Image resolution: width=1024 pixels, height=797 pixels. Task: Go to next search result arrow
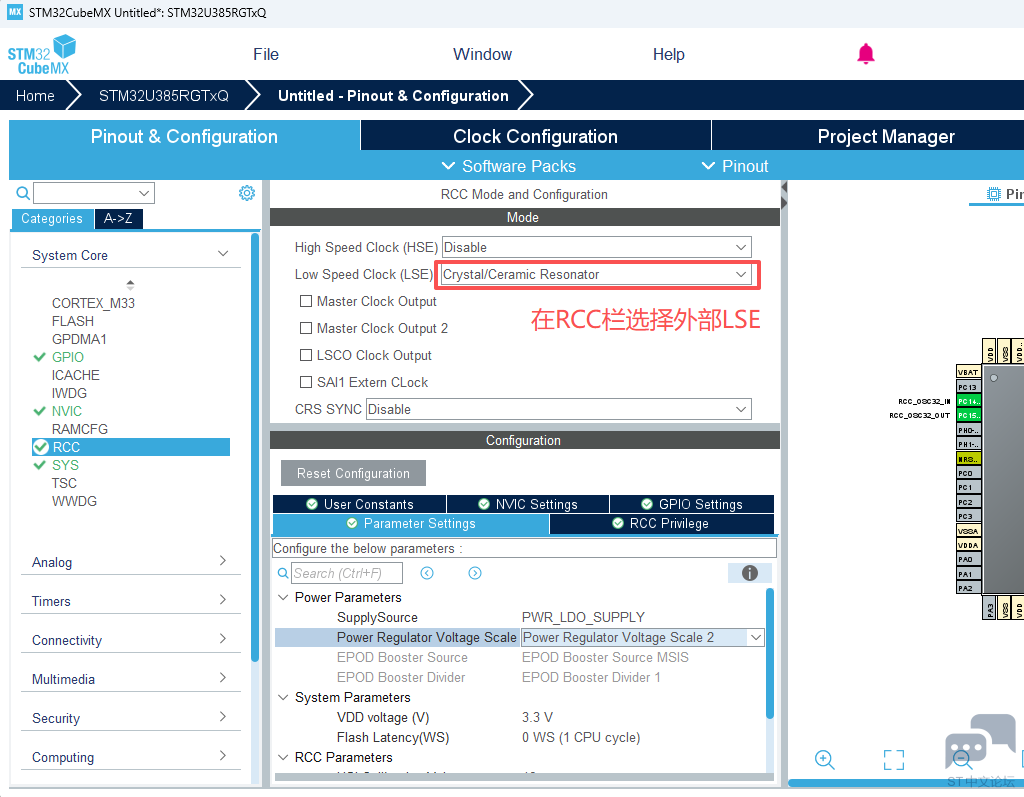tap(475, 573)
